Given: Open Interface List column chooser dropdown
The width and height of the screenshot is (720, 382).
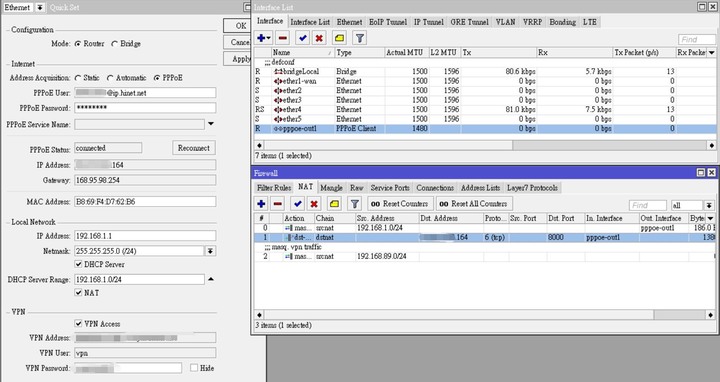Looking at the screenshot, I should (711, 53).
